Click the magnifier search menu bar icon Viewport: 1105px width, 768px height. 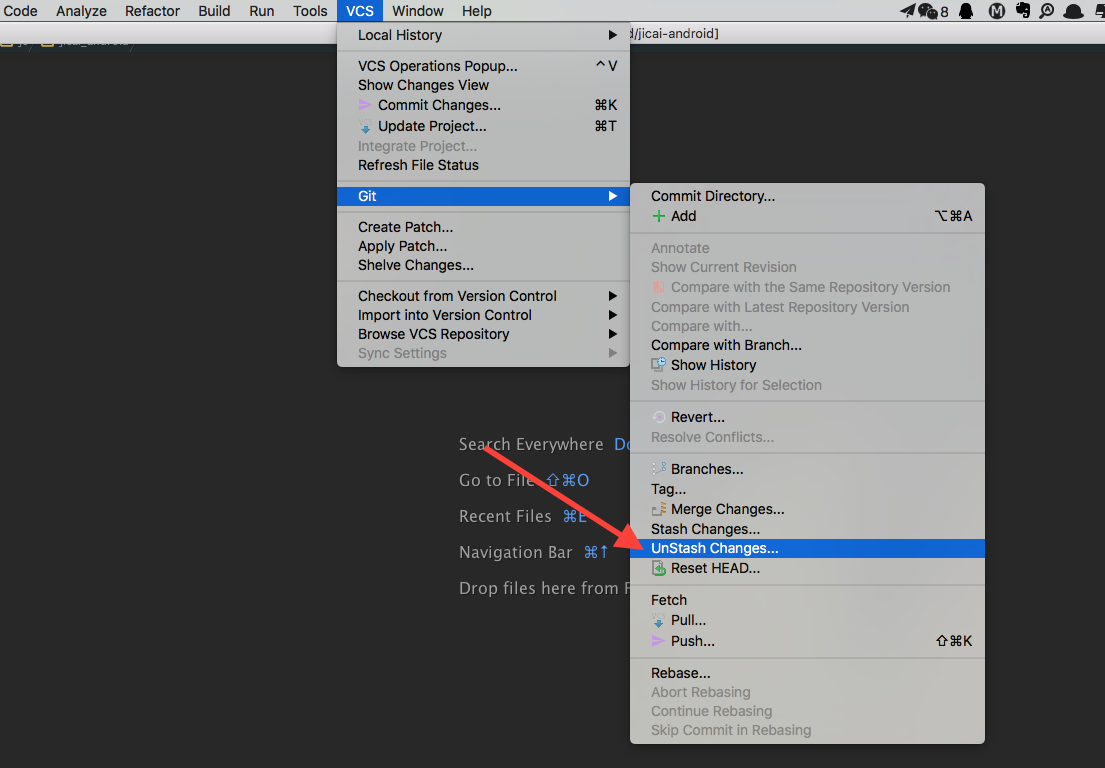click(x=1047, y=11)
